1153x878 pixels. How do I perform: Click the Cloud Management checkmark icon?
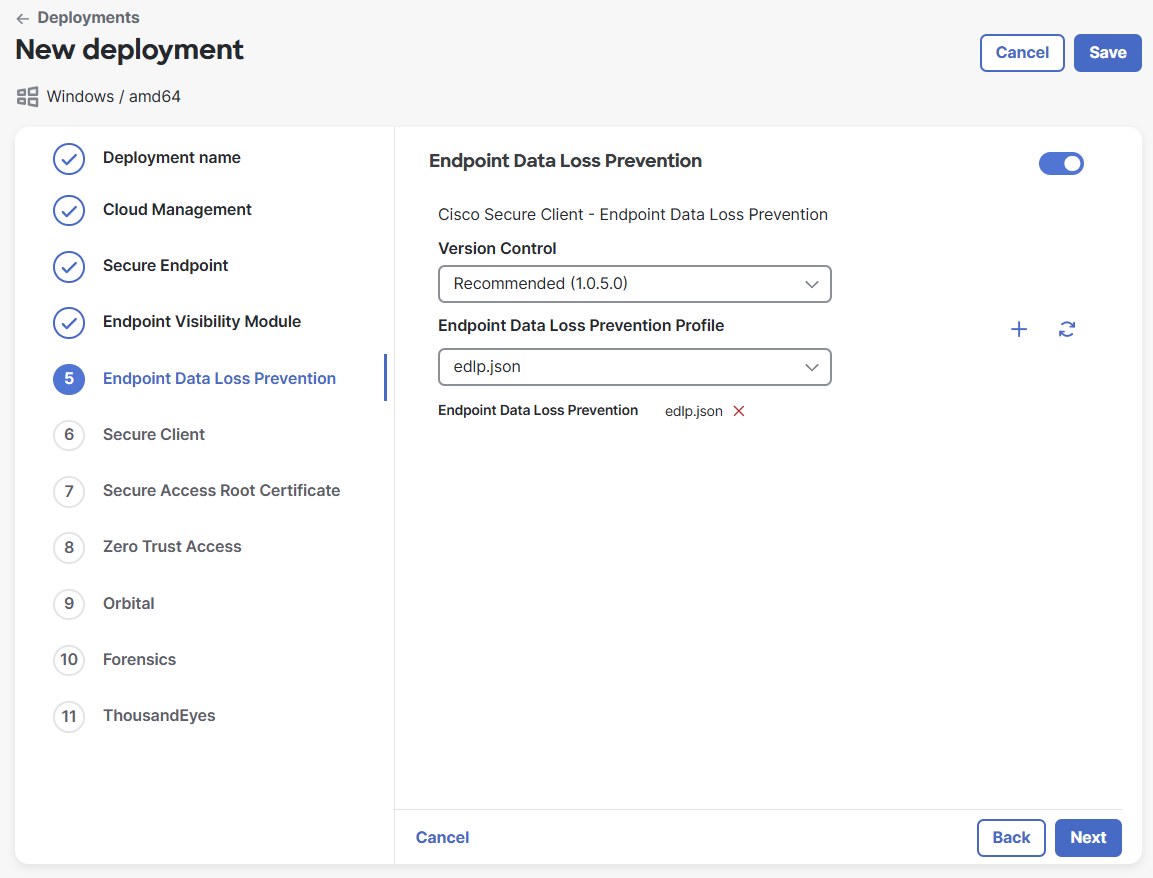pyautogui.click(x=69, y=211)
